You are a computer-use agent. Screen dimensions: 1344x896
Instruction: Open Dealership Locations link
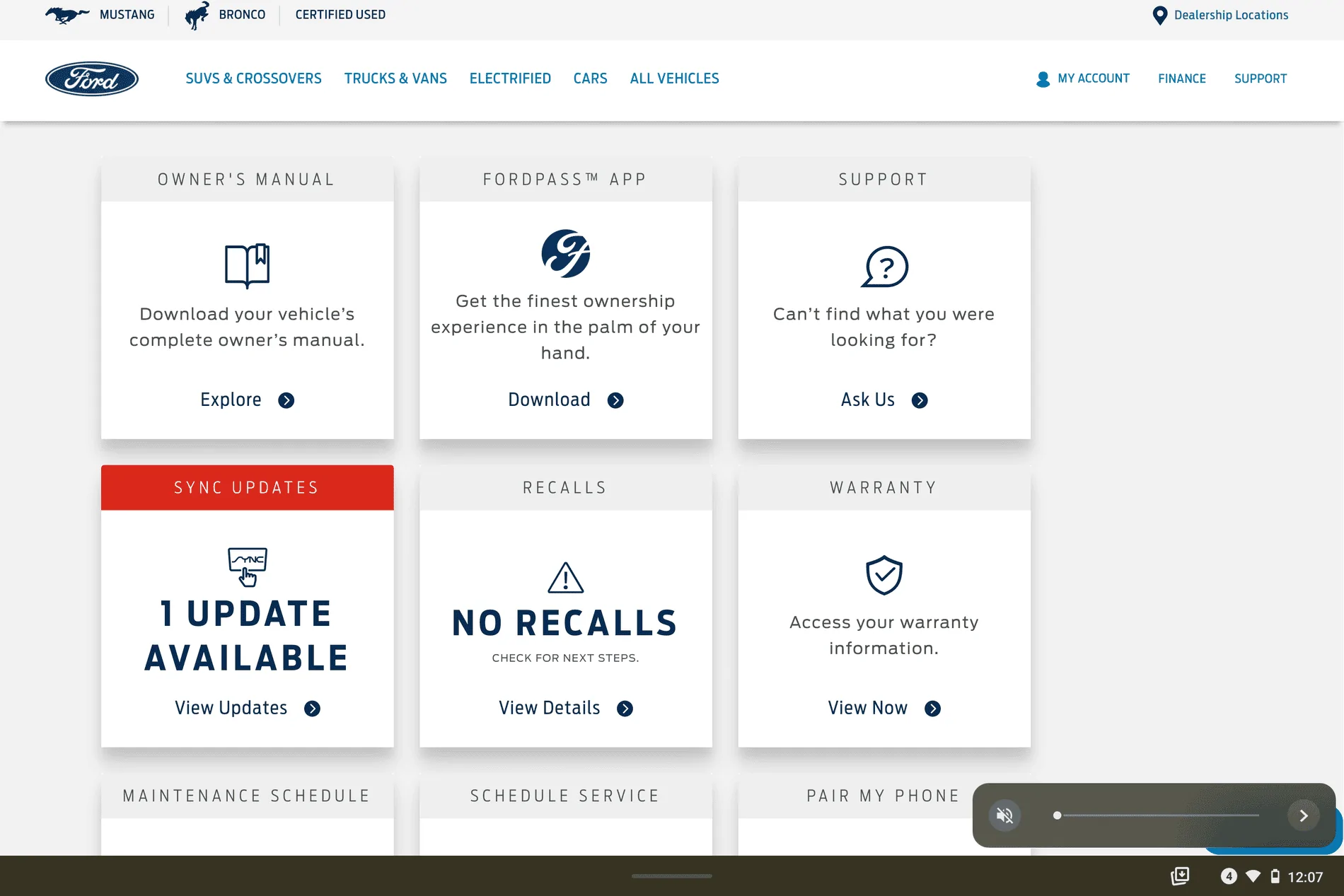(1231, 15)
